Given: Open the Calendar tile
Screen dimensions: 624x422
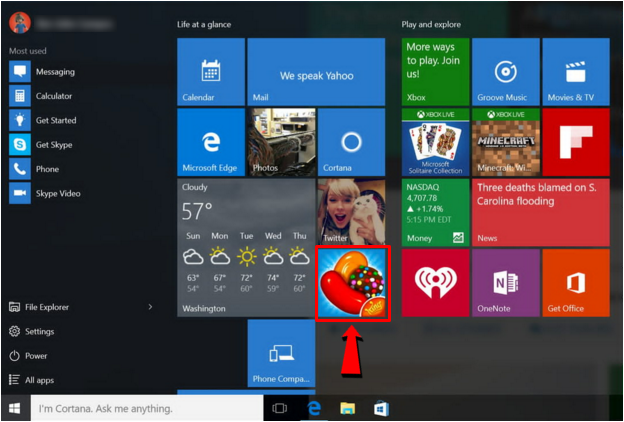Looking at the screenshot, I should pos(211,72).
